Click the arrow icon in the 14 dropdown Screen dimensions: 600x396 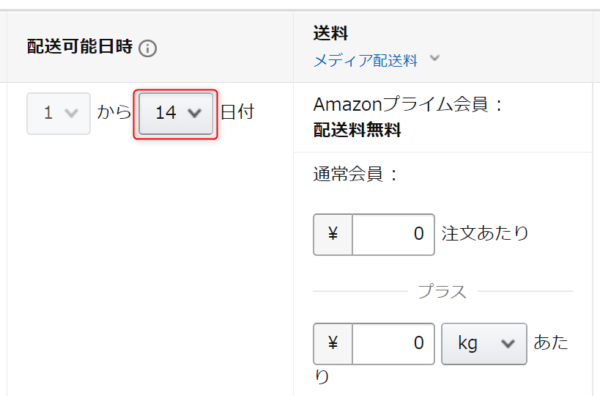pyautogui.click(x=194, y=113)
